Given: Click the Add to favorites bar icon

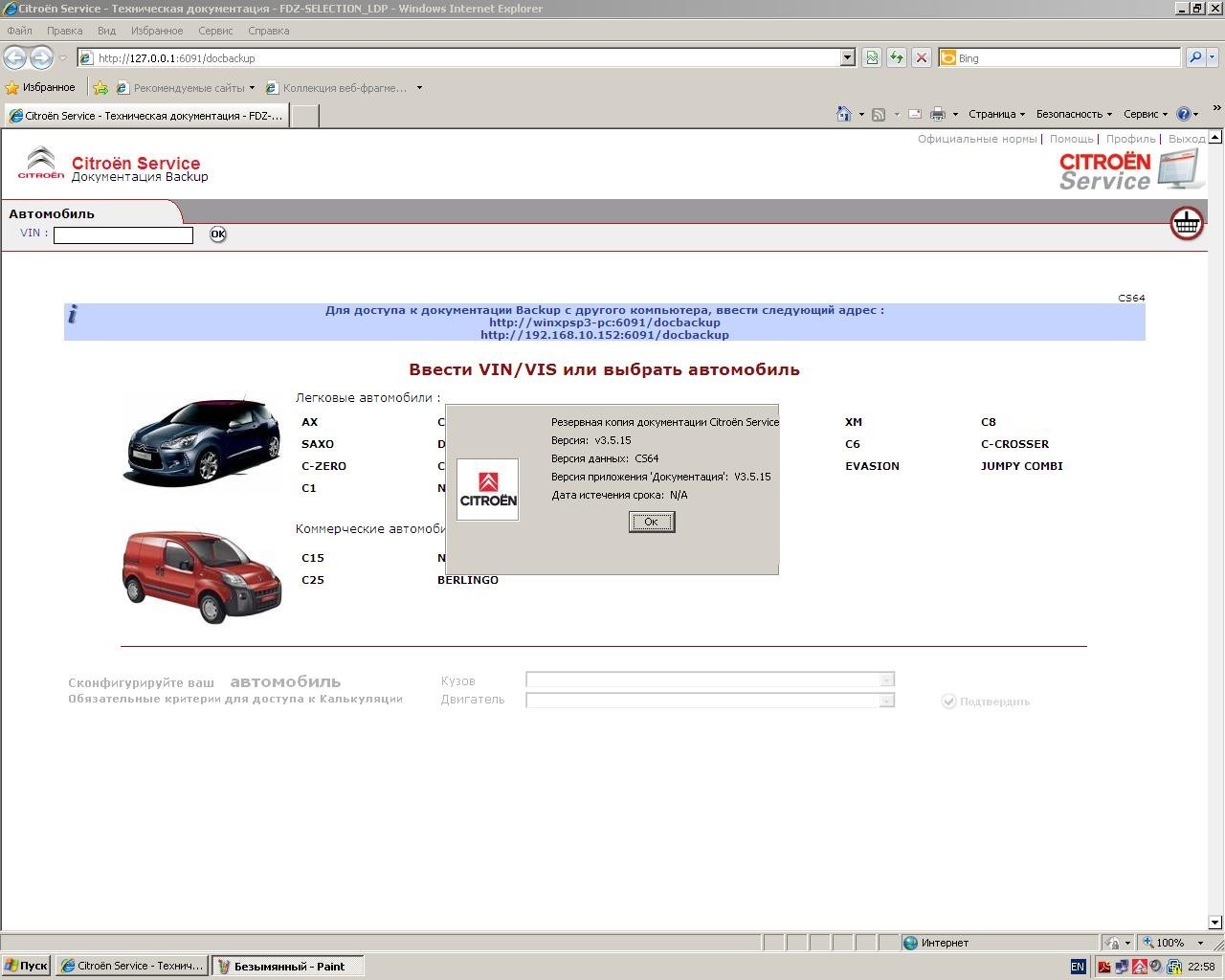Looking at the screenshot, I should click(x=100, y=87).
